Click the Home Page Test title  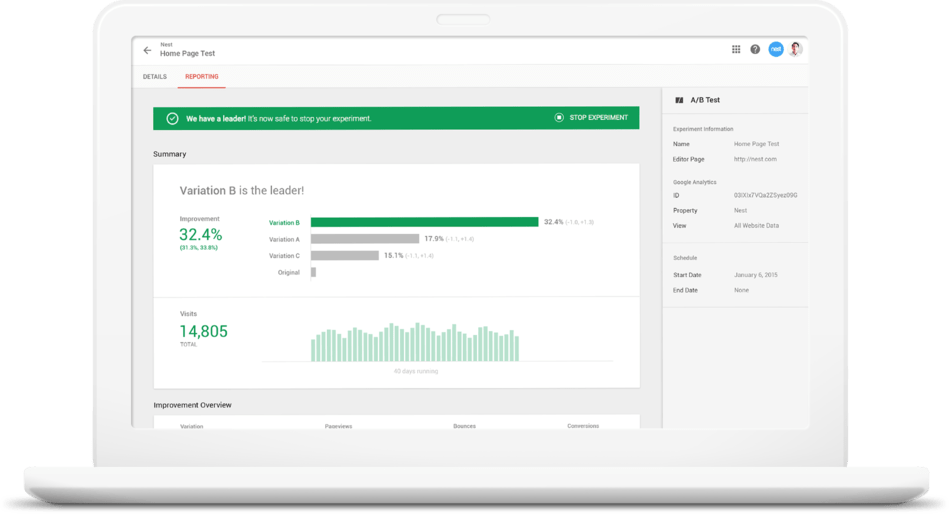click(x=188, y=53)
